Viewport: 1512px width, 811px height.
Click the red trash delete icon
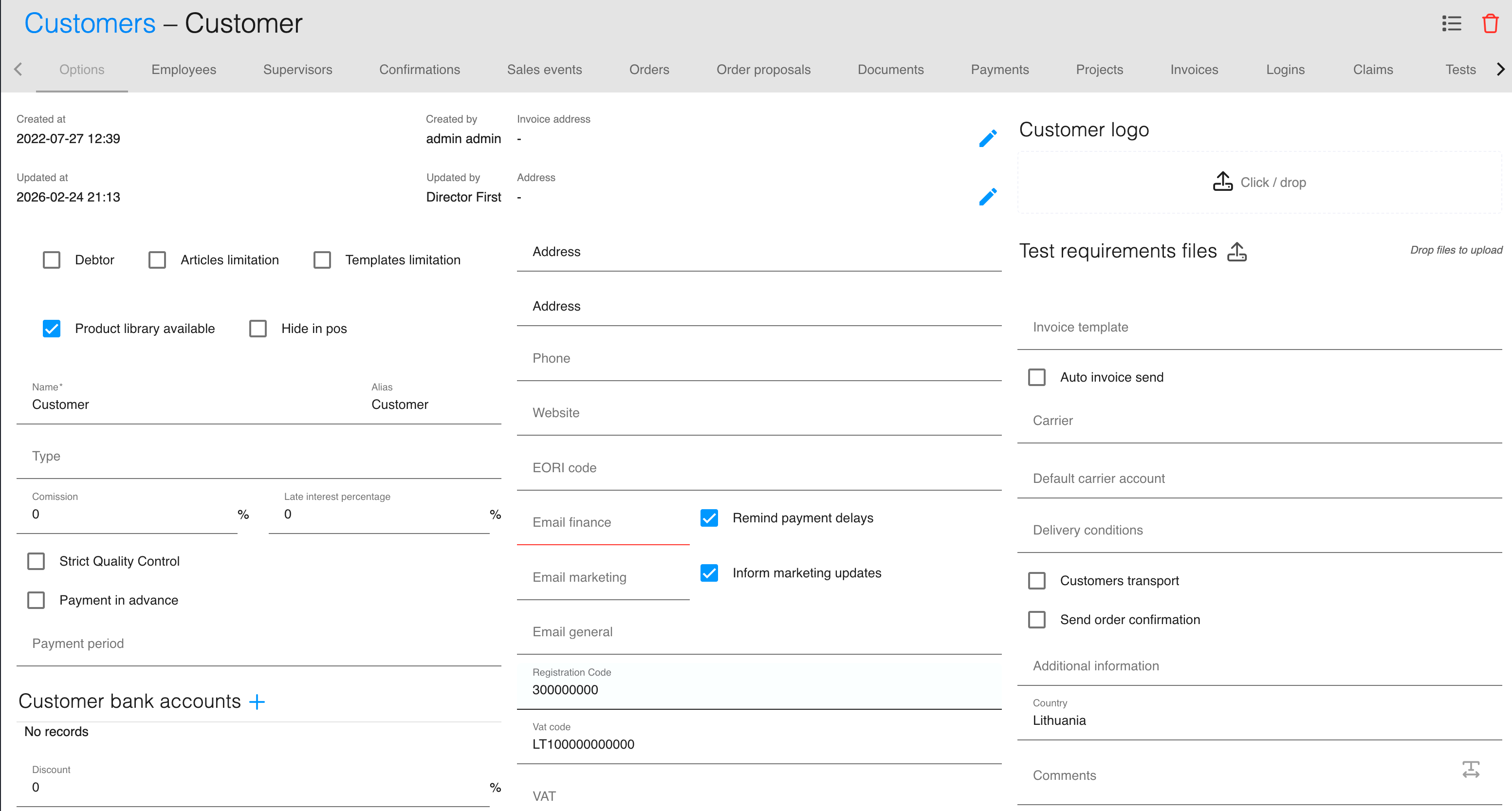pyautogui.click(x=1490, y=24)
